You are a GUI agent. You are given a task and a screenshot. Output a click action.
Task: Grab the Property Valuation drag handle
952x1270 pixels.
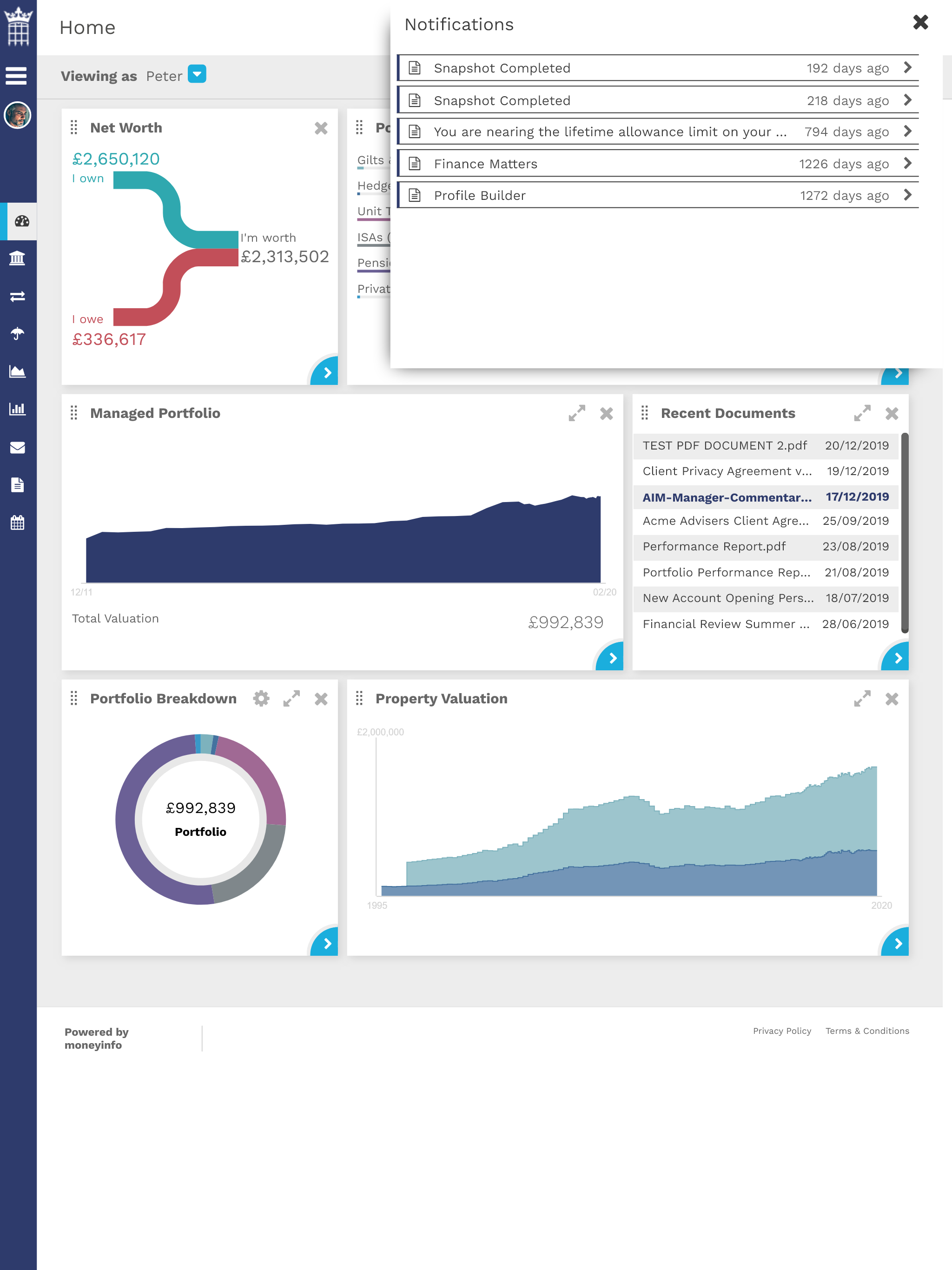[x=359, y=698]
